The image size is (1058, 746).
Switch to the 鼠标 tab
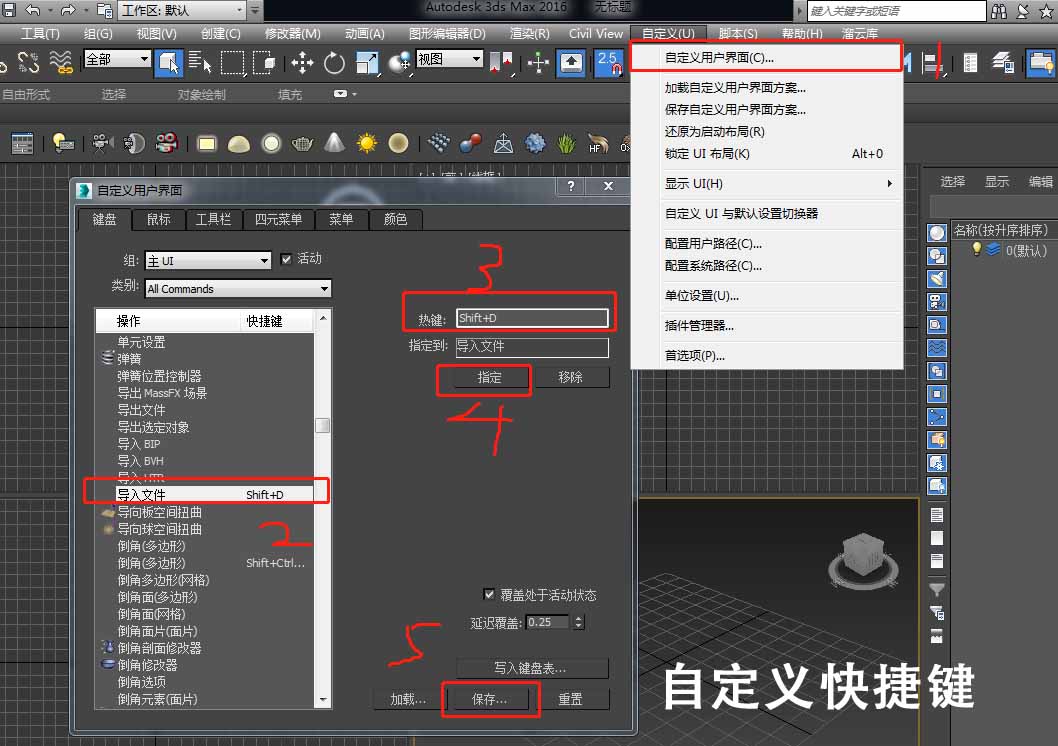(x=158, y=219)
